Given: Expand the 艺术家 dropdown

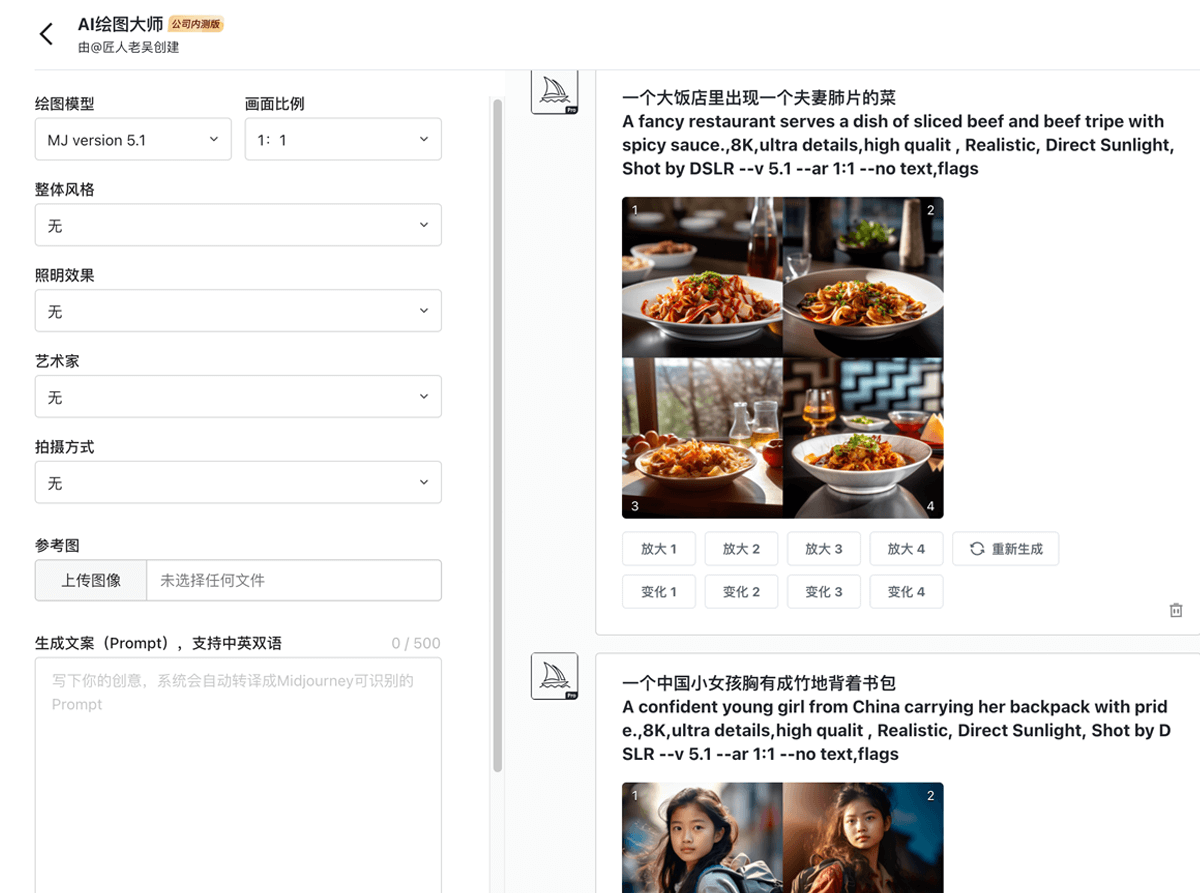Looking at the screenshot, I should click(238, 397).
